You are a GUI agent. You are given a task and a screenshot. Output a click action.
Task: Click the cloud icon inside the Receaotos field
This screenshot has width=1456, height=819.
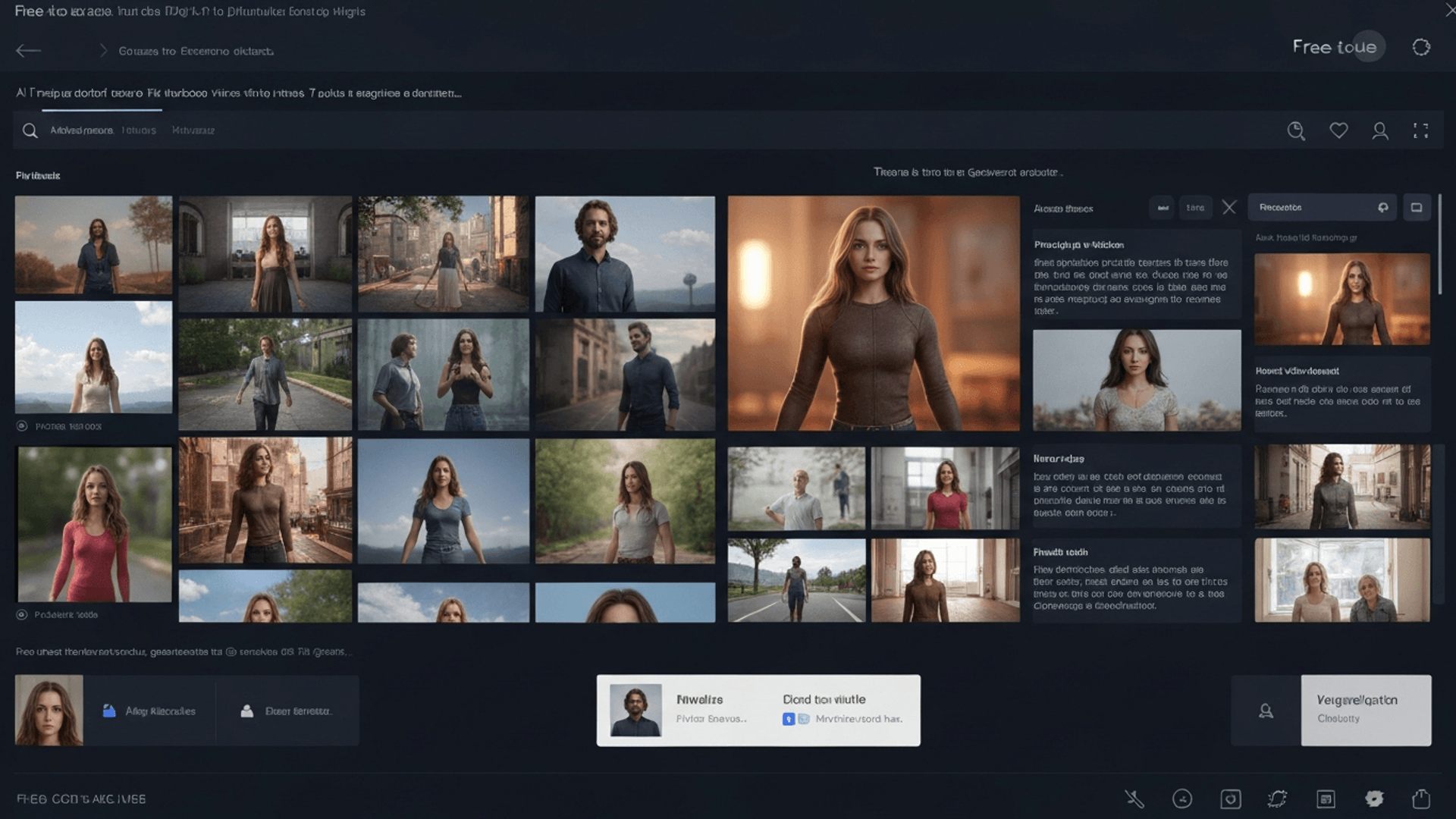[x=1383, y=208]
